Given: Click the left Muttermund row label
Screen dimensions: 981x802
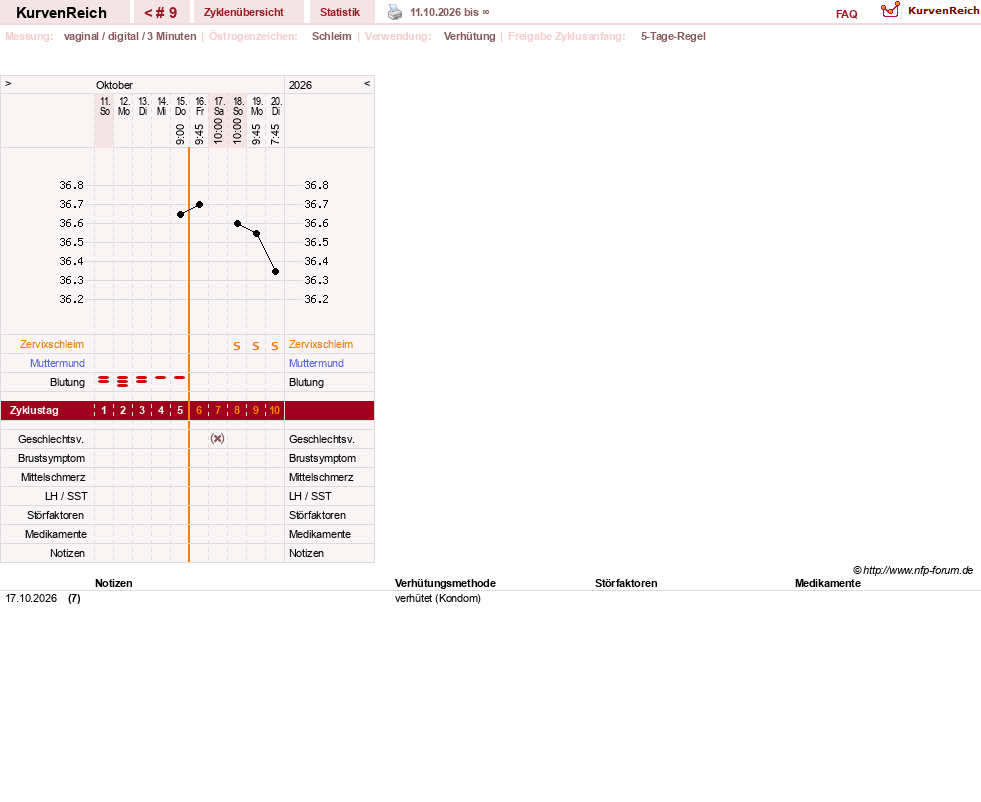Looking at the screenshot, I should (x=57, y=363).
